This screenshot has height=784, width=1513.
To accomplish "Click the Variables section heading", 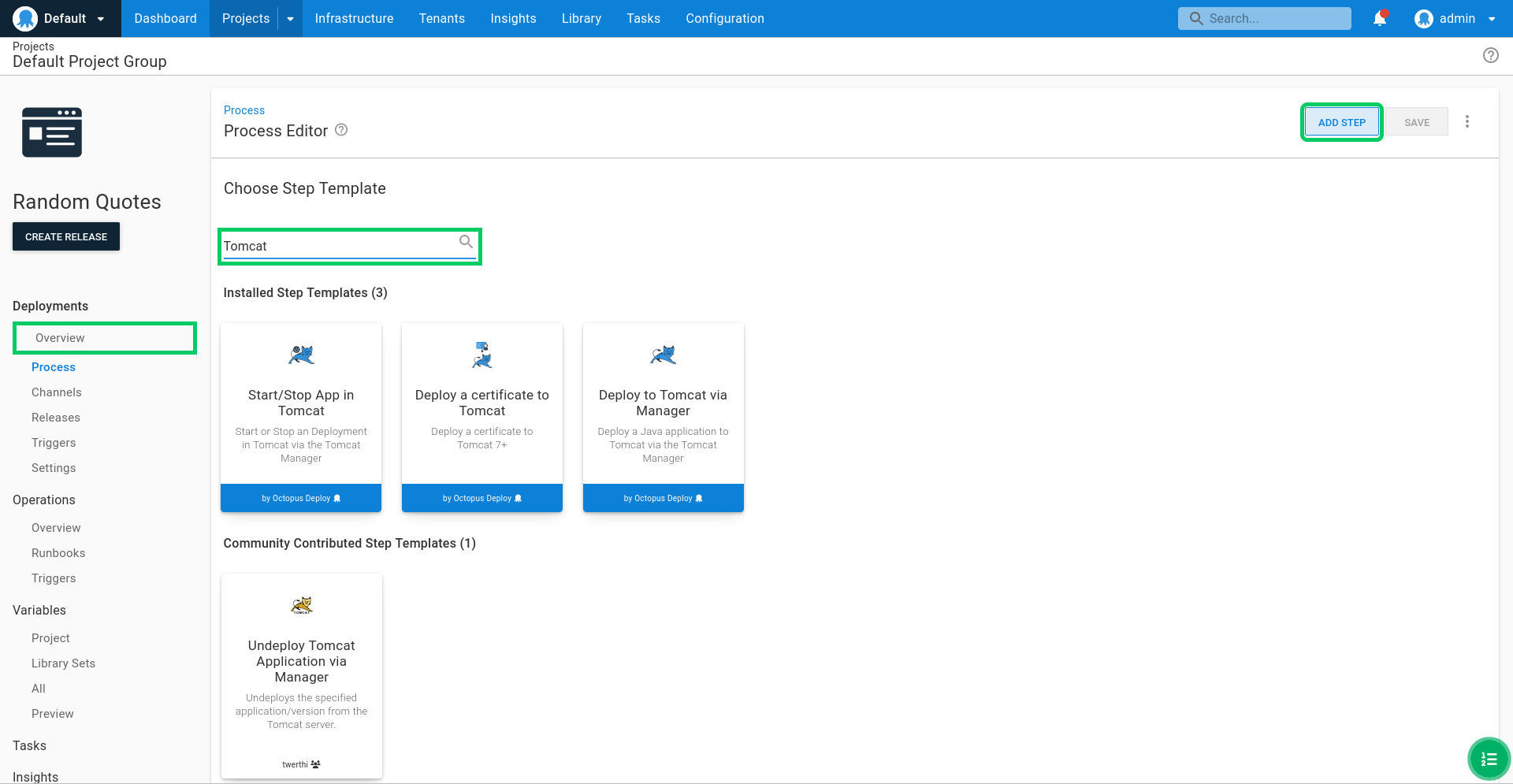I will (x=39, y=610).
